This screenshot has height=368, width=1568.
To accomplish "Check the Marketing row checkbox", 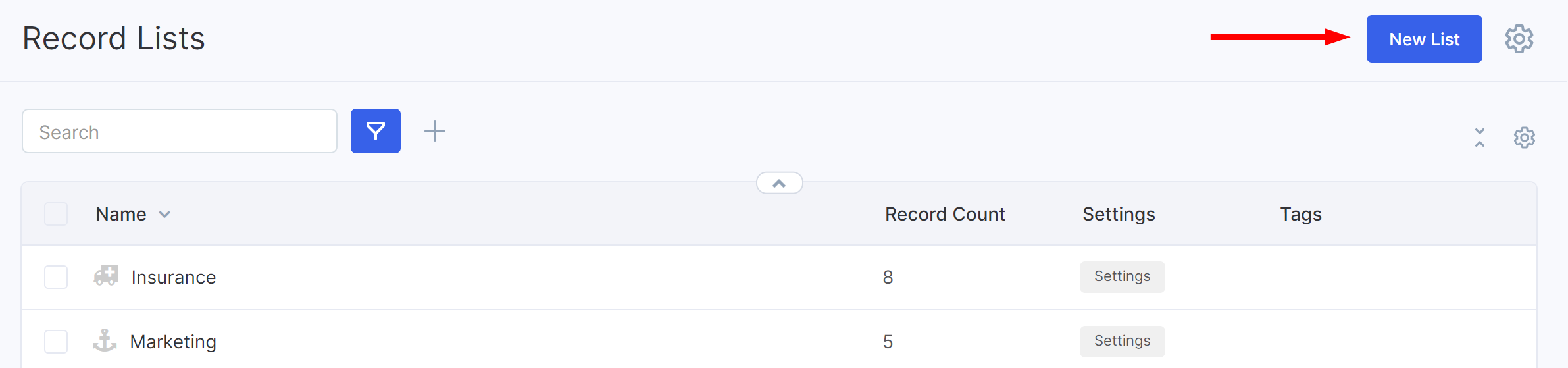I will (x=56, y=342).
